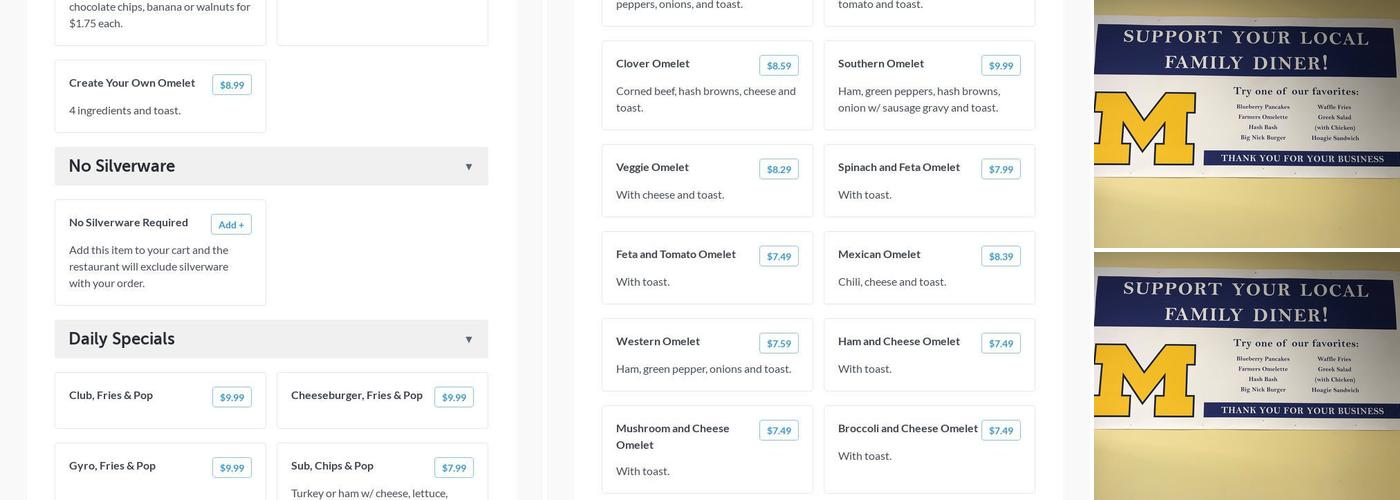Add Gyro, Fries & Pop to cart
This screenshot has width=1400, height=500.
click(x=231, y=468)
